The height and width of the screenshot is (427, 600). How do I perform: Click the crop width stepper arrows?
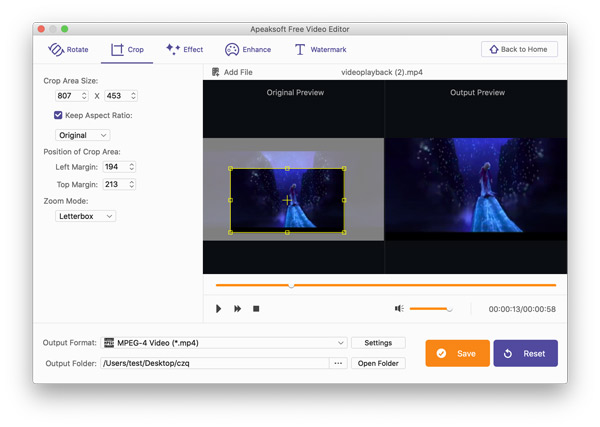pyautogui.click(x=84, y=96)
